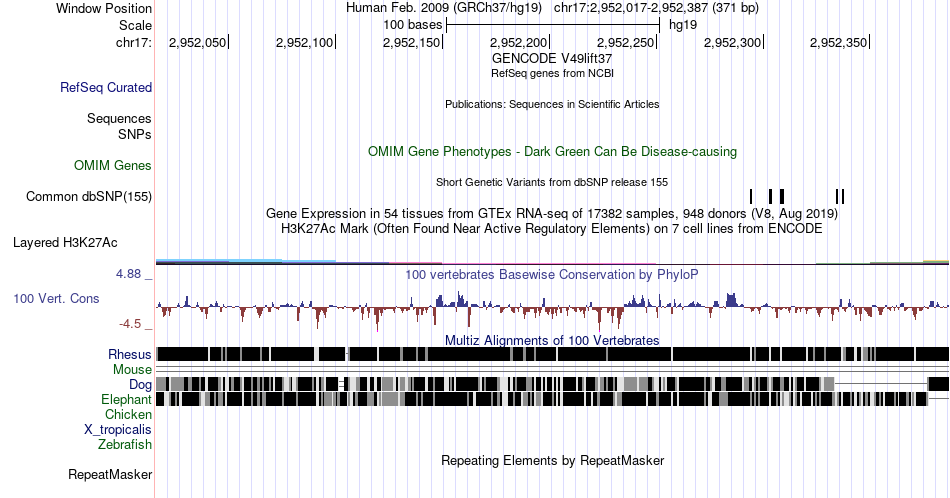Select the thick third dbSNP variant marker
The width and height of the screenshot is (950, 498).
[782, 196]
